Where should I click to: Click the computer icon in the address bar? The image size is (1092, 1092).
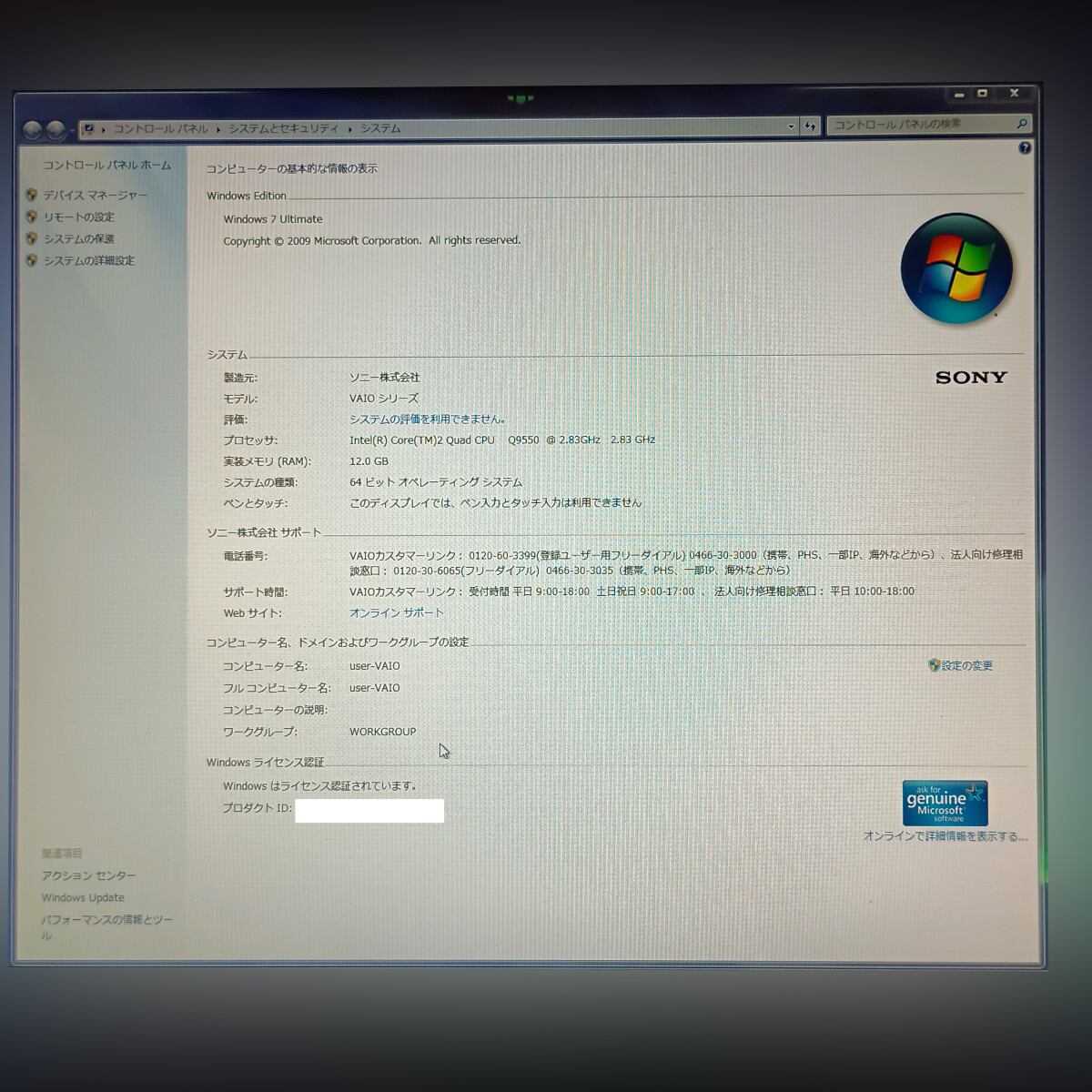click(x=89, y=129)
